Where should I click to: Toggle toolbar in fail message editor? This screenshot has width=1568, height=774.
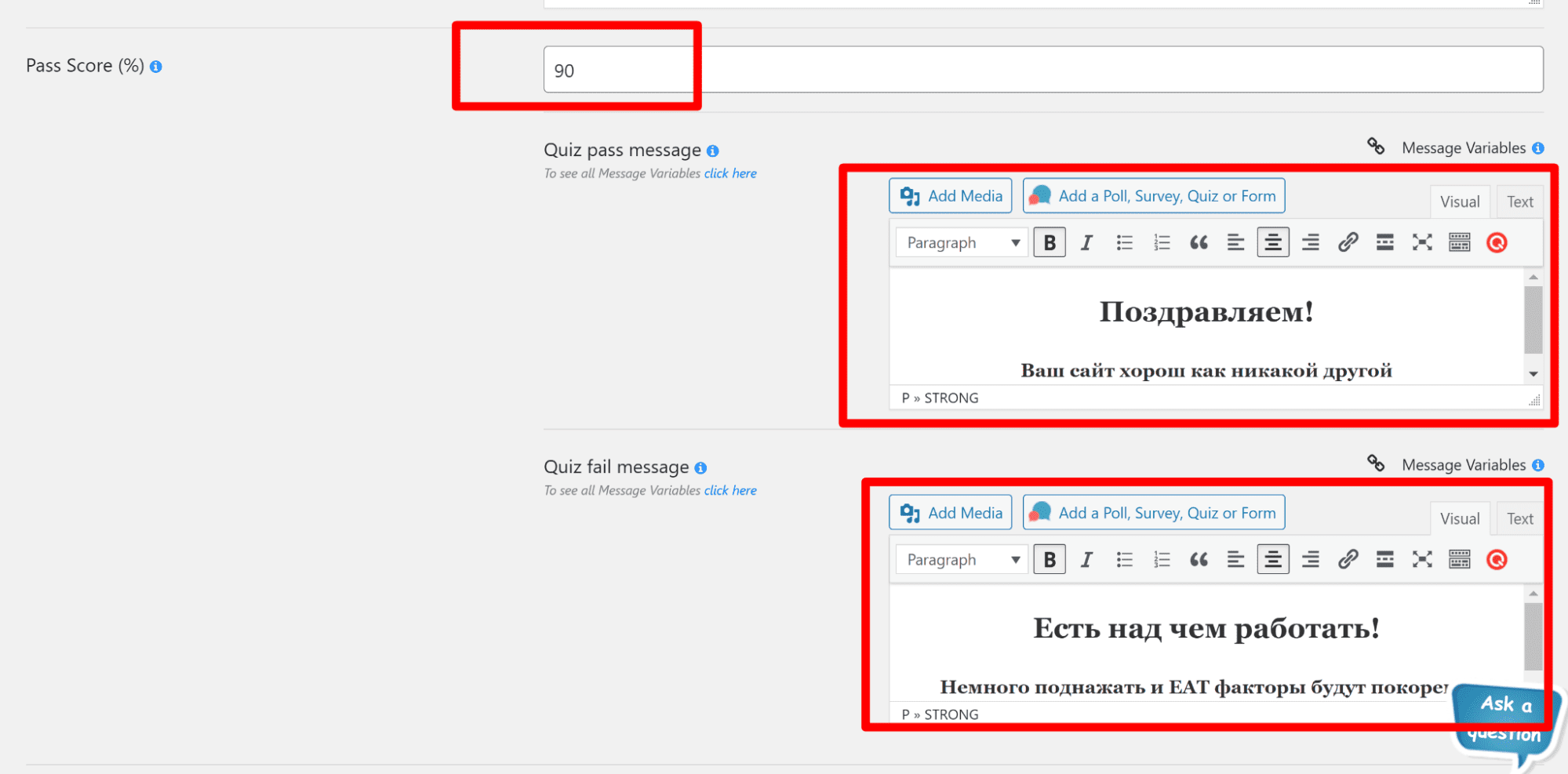(x=1459, y=560)
